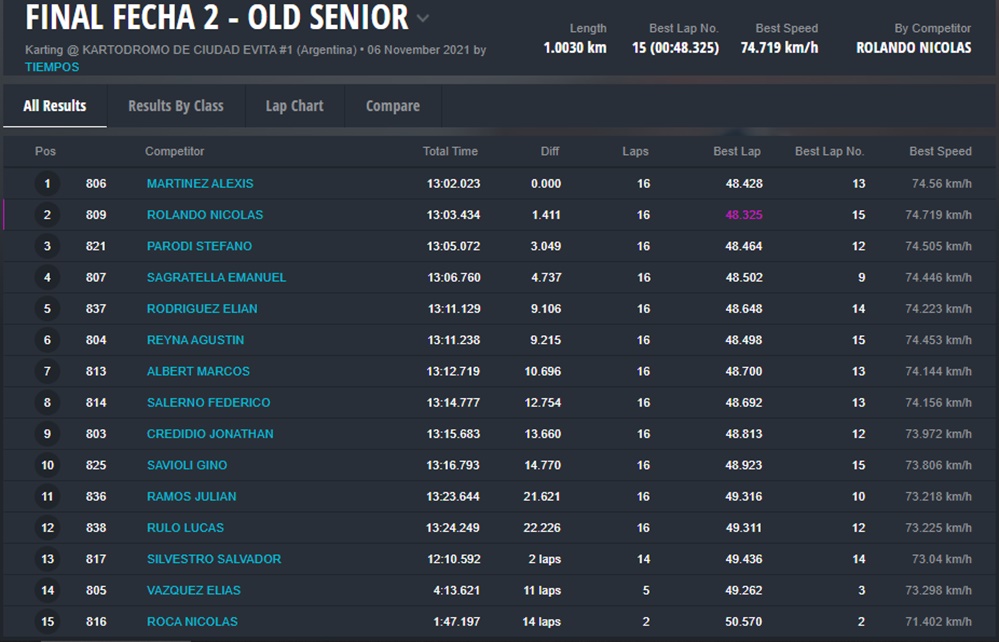The width and height of the screenshot is (999, 642).
Task: Open PARODI STEFANO competitor page
Action: (x=199, y=246)
